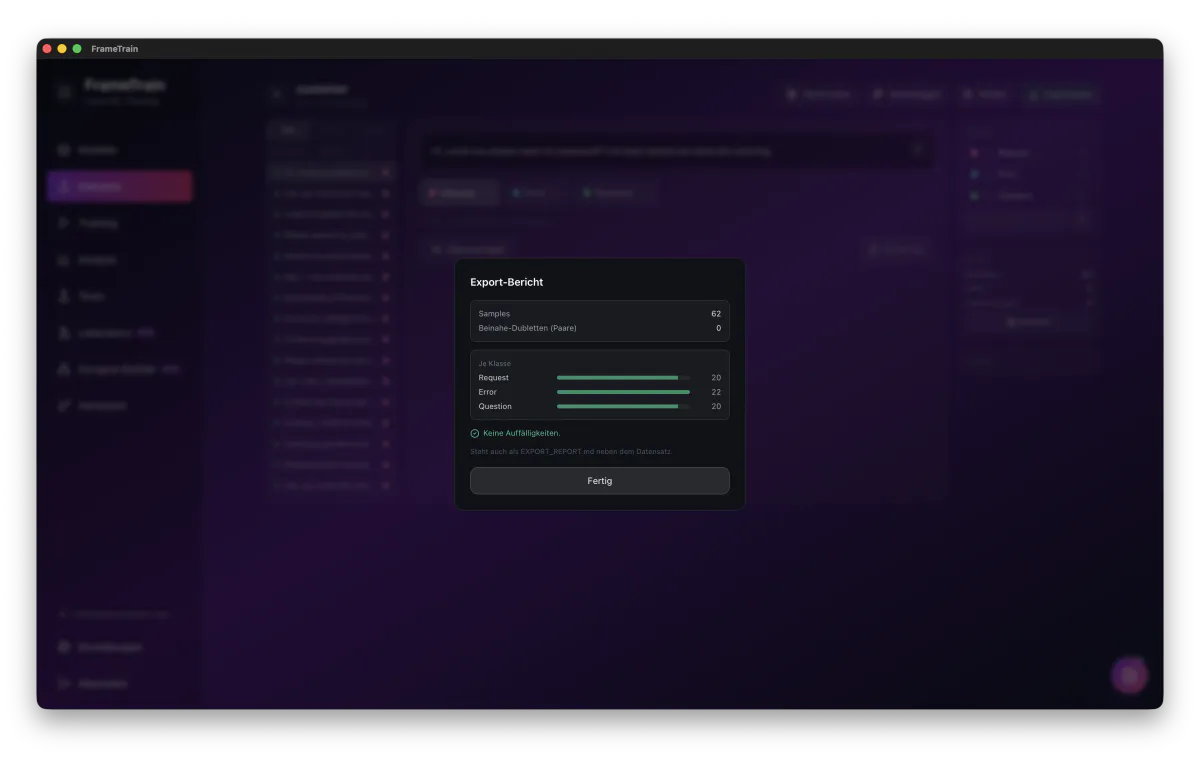Click the 'Question' class label
1200x771 pixels.
(x=495, y=407)
